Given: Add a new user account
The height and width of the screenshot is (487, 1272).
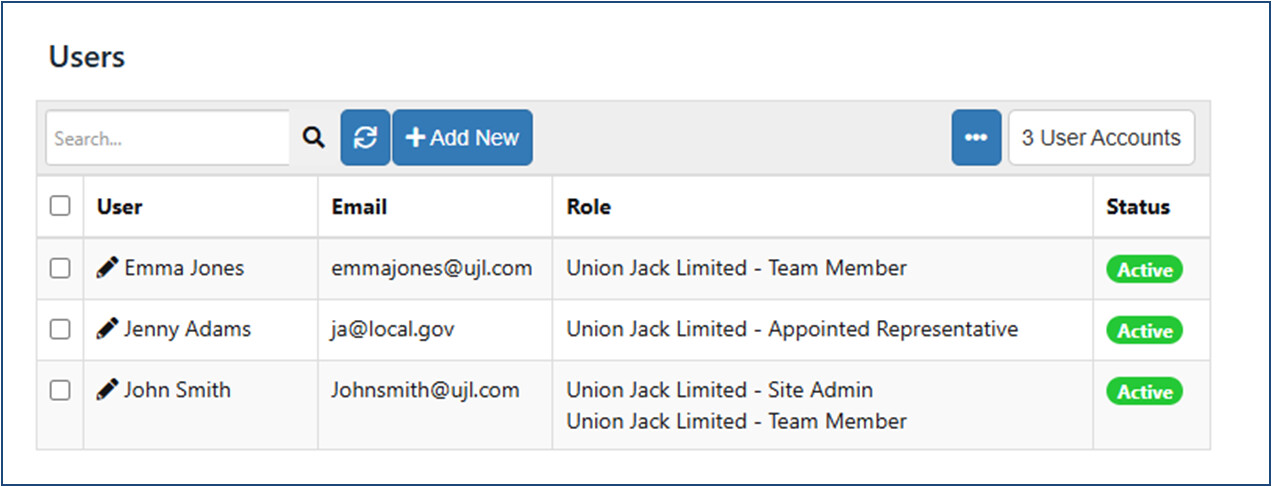Looking at the screenshot, I should [x=462, y=138].
